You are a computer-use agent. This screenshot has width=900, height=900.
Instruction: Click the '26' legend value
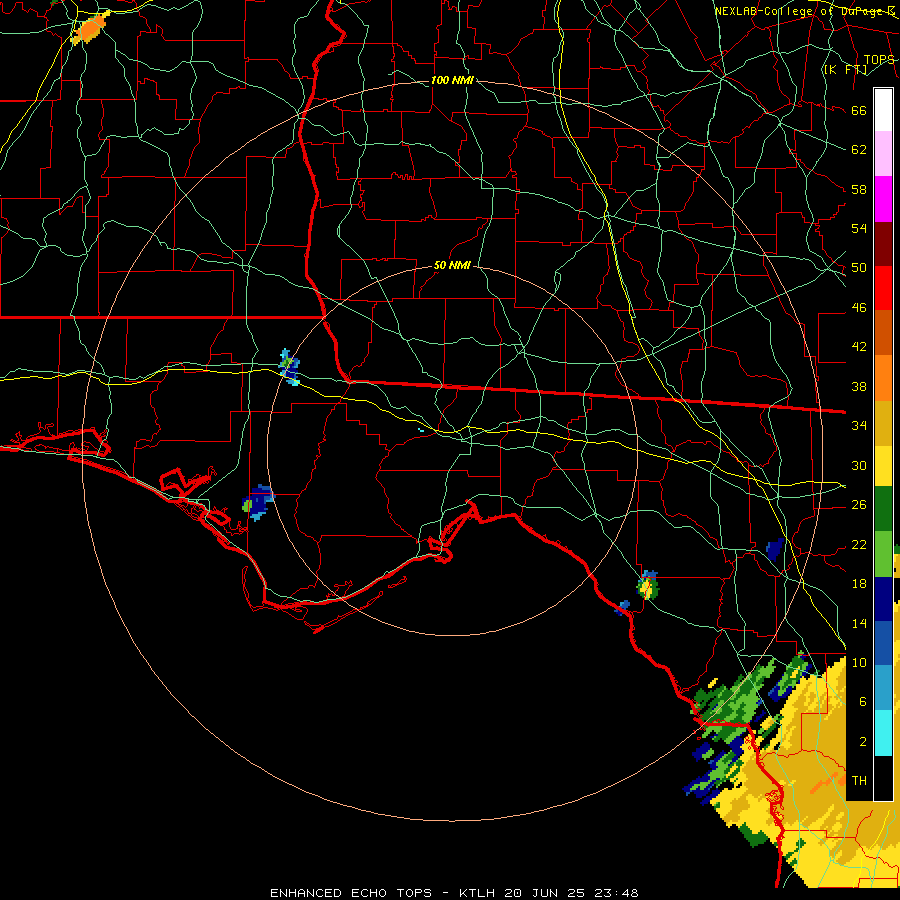859,505
